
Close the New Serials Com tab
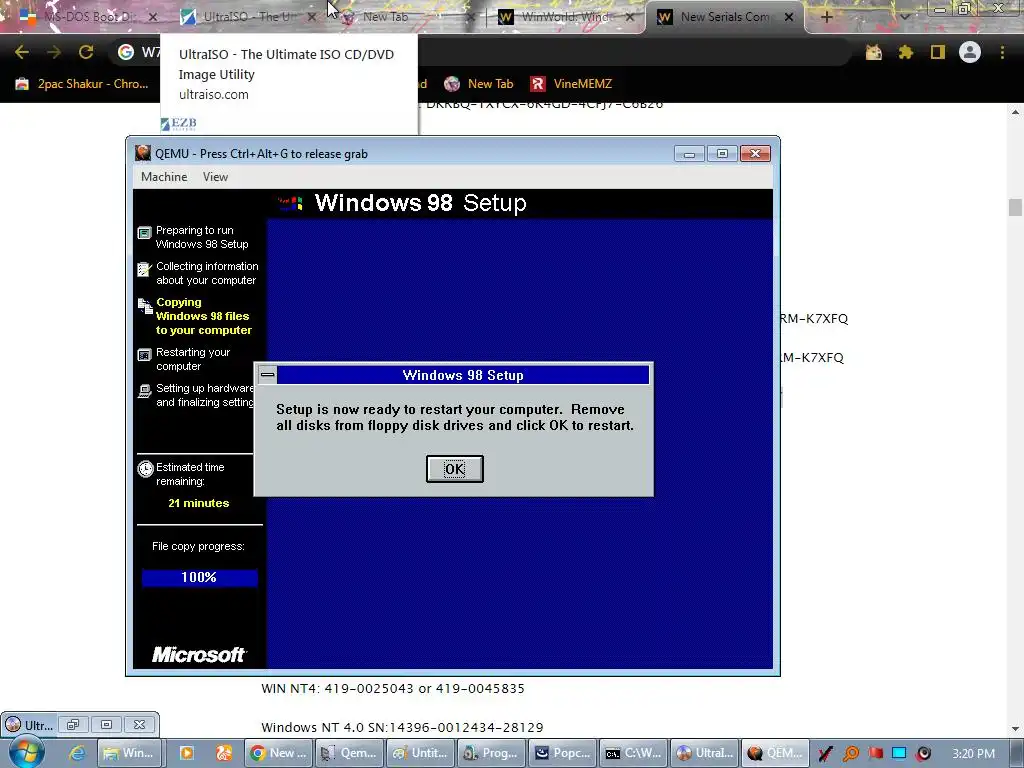[x=789, y=17]
